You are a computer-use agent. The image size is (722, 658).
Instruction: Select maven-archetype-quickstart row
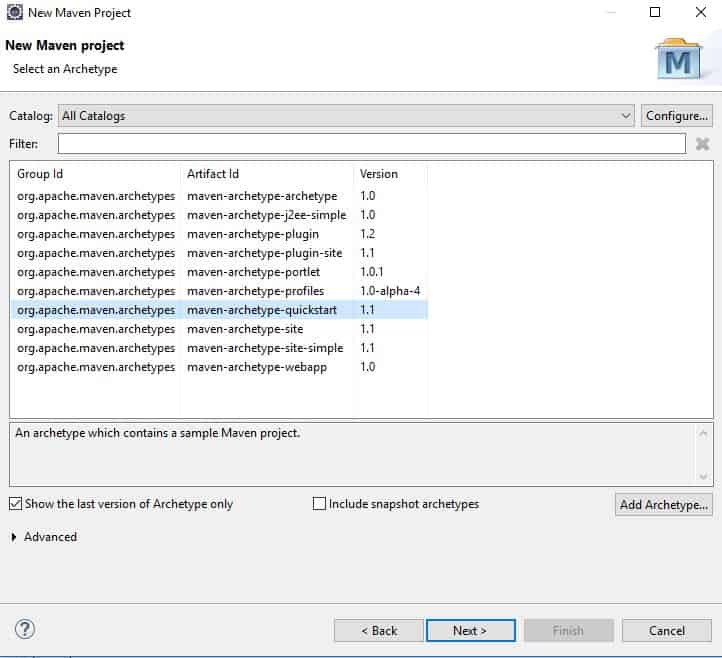pos(219,310)
